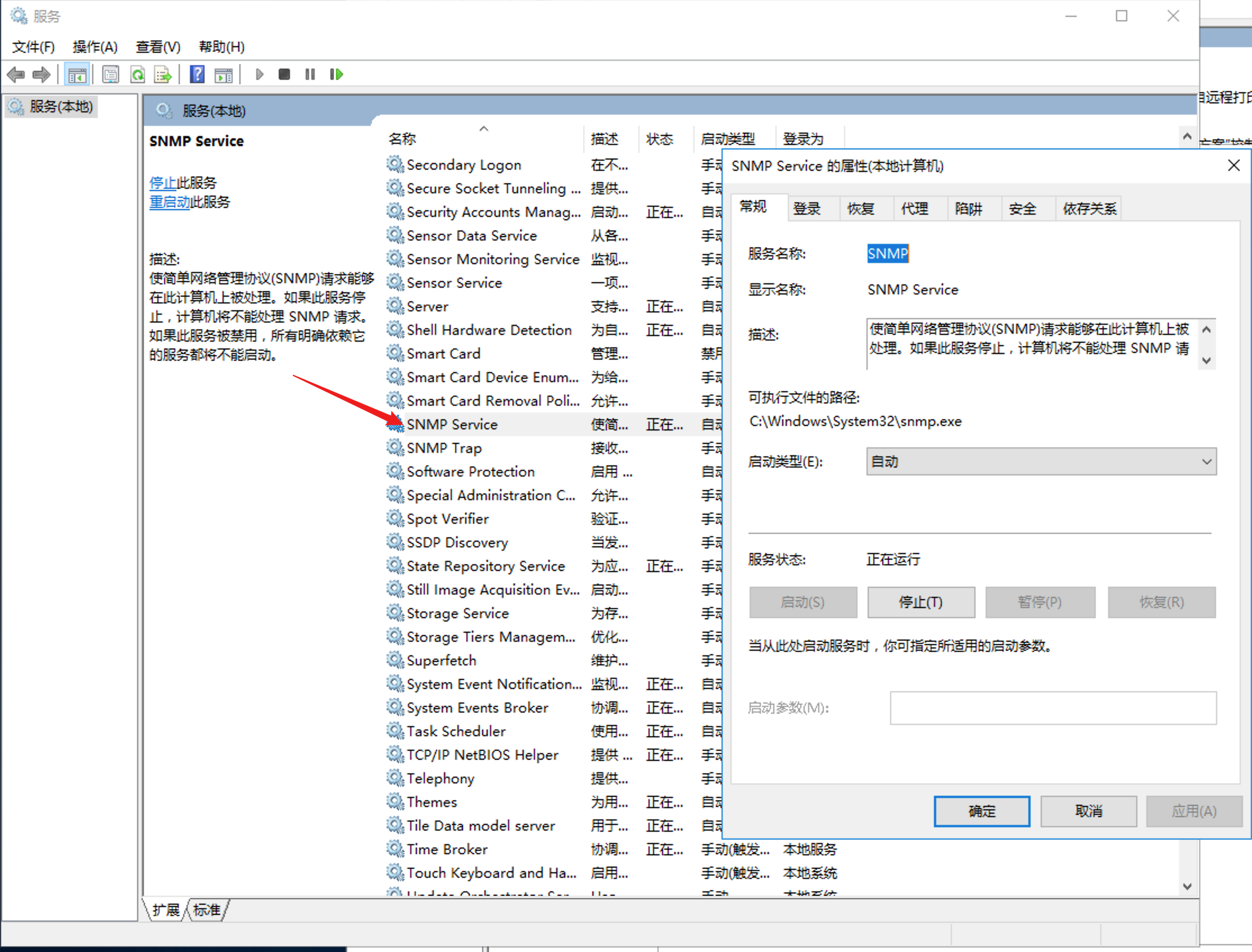Open the 启动类型 startup type dropdown
The width and height of the screenshot is (1252, 952).
[x=1041, y=462]
